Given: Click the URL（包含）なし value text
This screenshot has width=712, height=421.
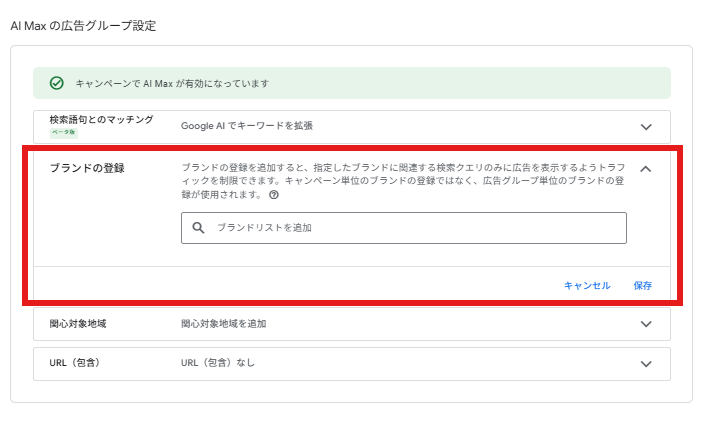Looking at the screenshot, I should 218,363.
